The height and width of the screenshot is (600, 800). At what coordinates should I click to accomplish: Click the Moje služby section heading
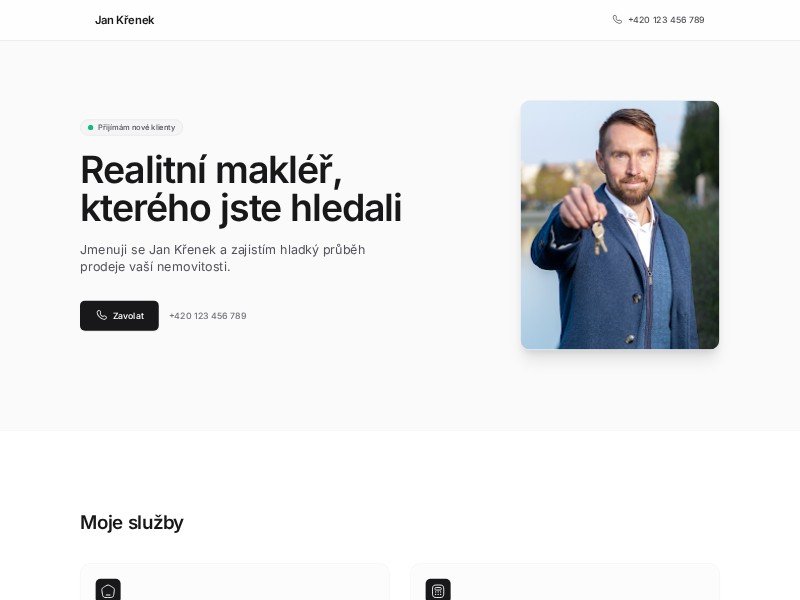132,522
